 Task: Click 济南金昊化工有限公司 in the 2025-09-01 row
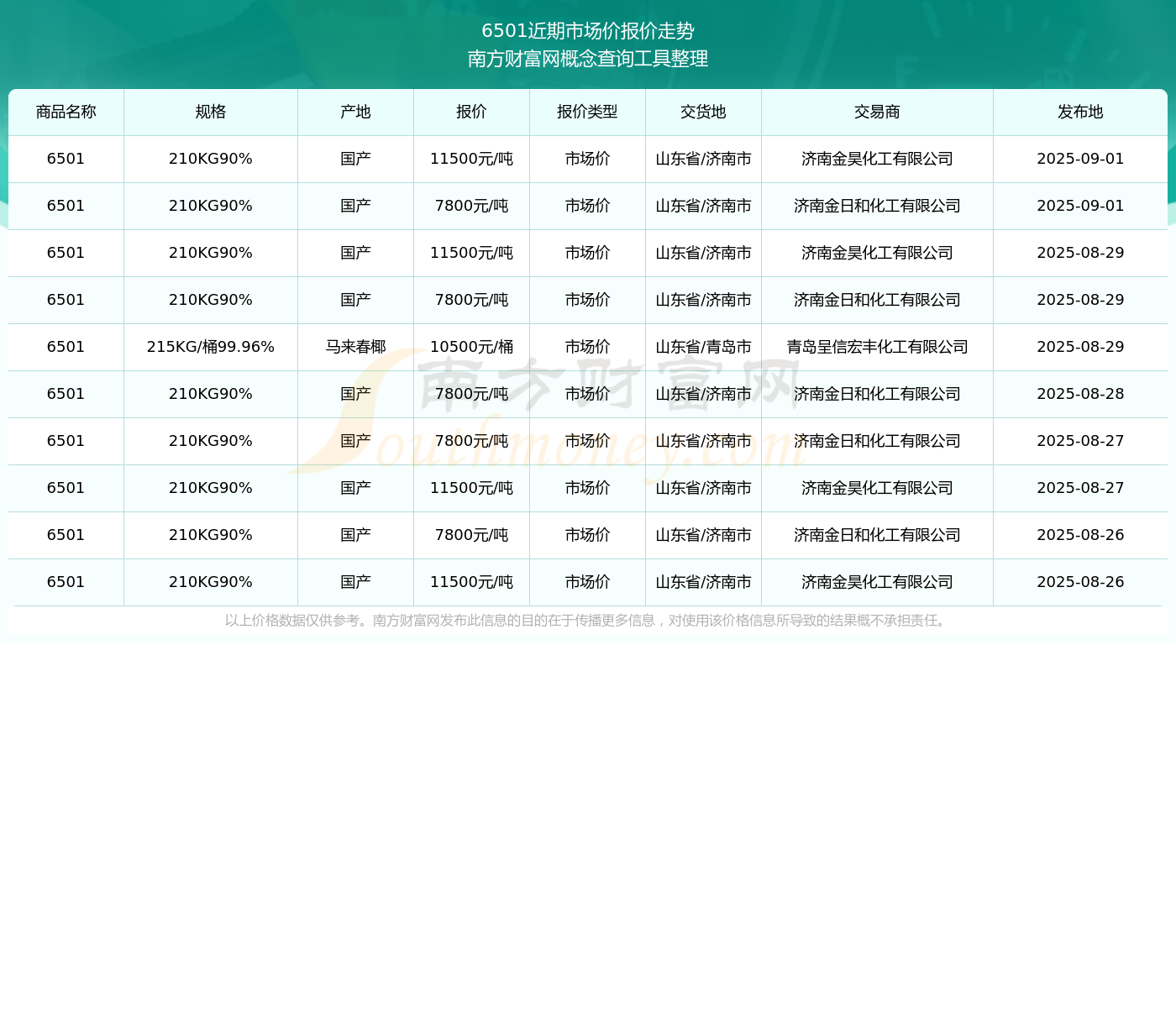(878, 159)
